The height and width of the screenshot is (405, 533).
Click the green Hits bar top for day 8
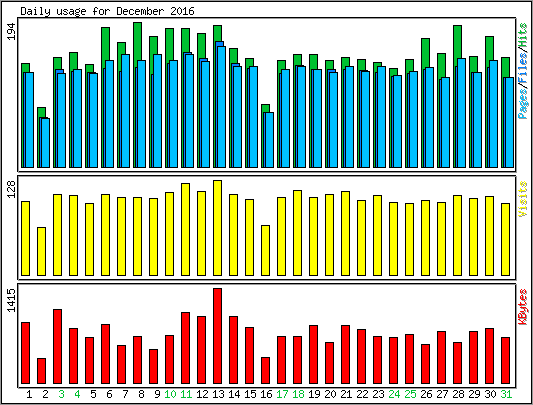(138, 41)
